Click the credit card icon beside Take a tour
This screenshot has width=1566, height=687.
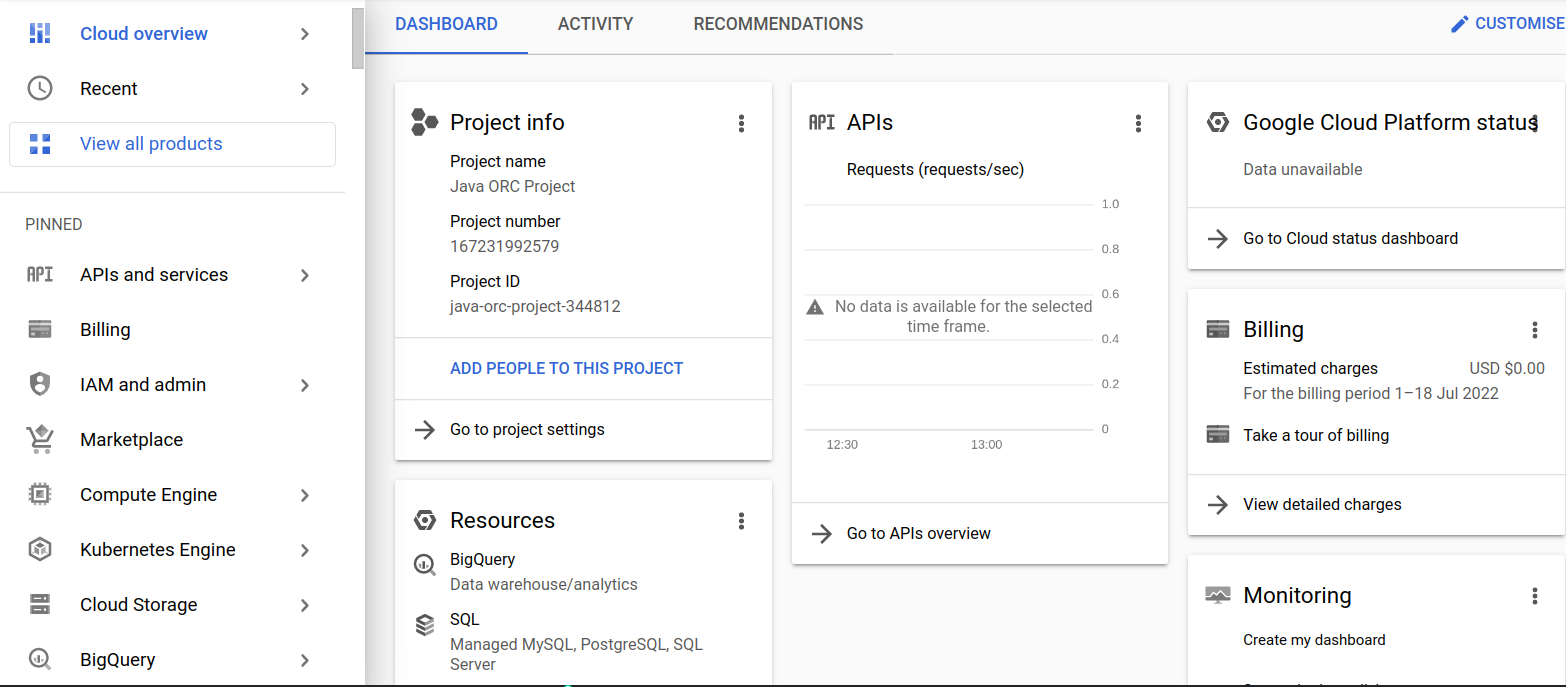(x=1217, y=434)
